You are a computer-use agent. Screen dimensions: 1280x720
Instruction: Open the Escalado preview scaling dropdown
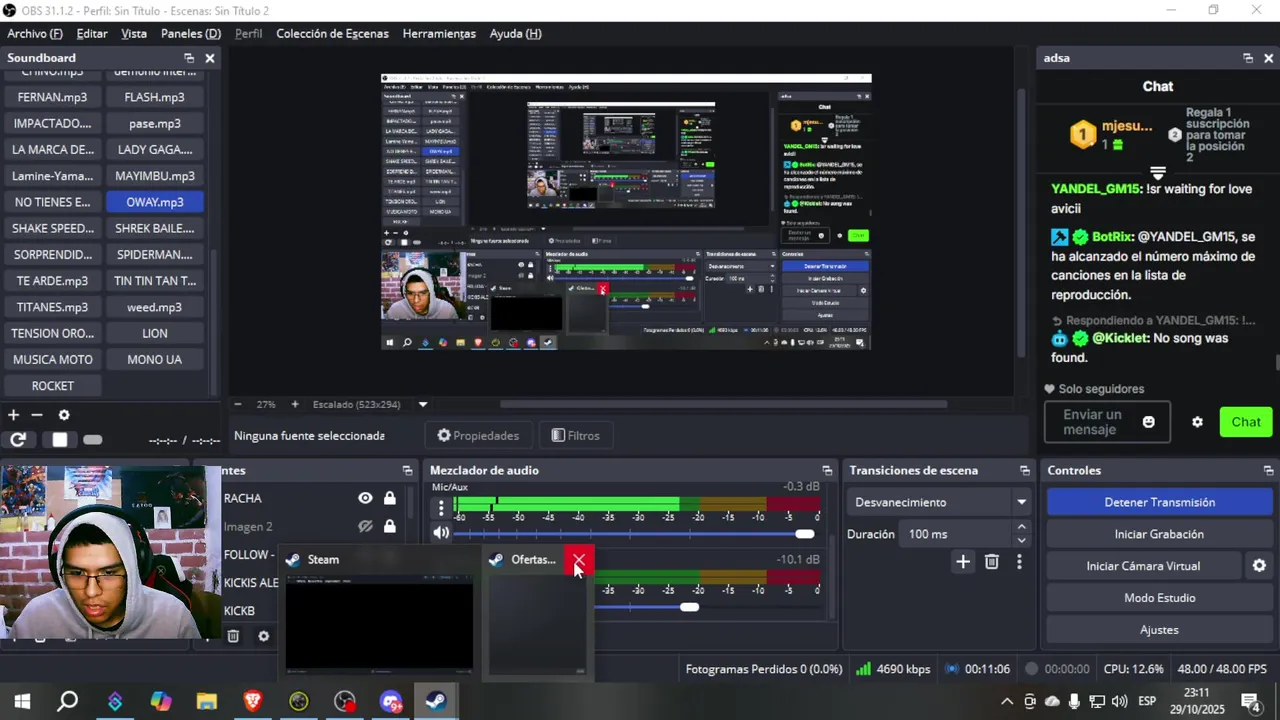click(x=422, y=405)
